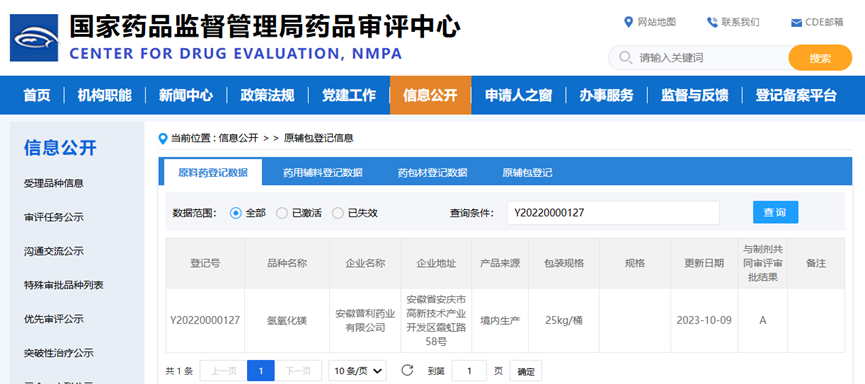The width and height of the screenshot is (865, 384).
Task: Open 突破性治疗公示 in the sidebar
Action: (x=58, y=353)
